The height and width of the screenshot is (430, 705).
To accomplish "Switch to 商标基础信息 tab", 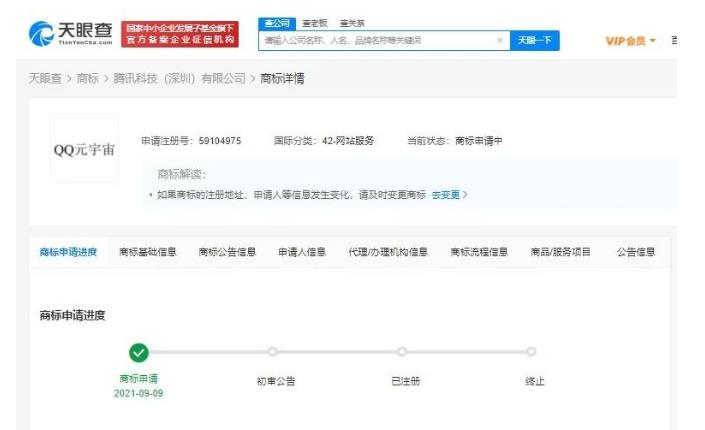I will tap(147, 252).
